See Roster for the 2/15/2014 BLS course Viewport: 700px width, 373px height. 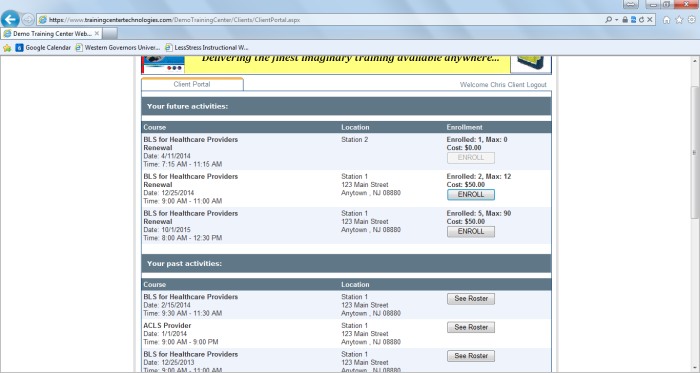click(471, 298)
